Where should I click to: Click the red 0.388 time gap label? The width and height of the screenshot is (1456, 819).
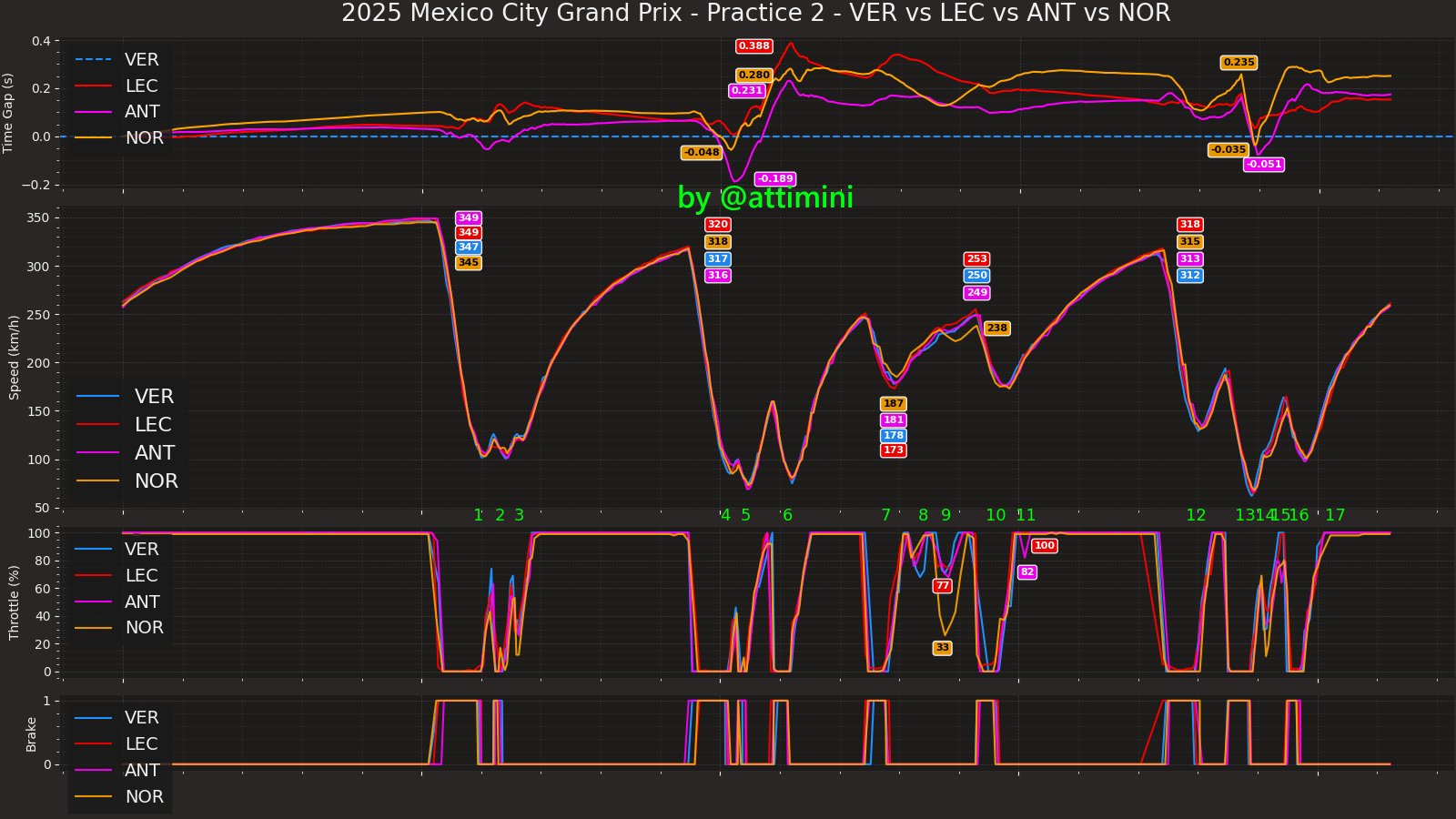[x=753, y=46]
